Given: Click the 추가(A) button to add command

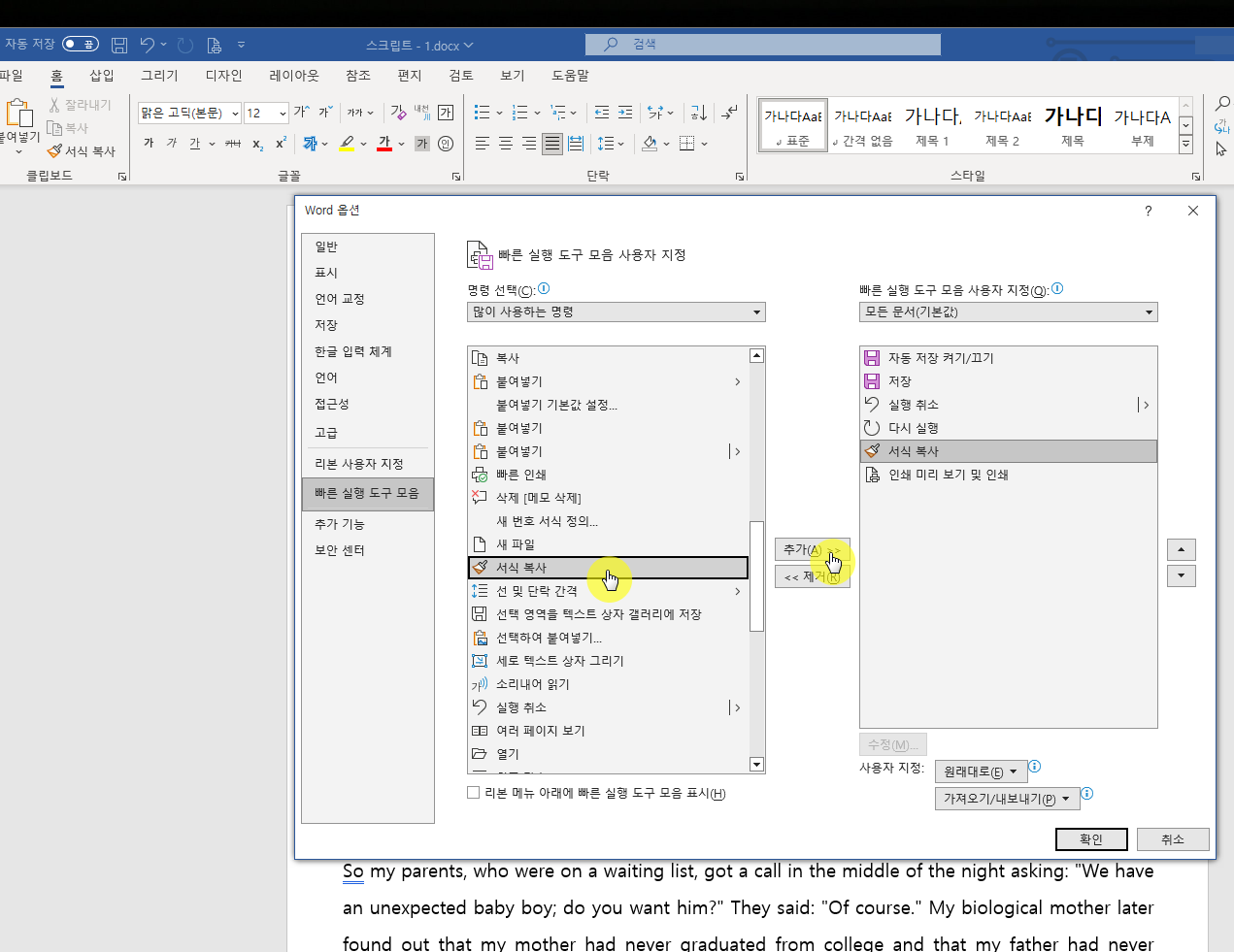Looking at the screenshot, I should [812, 549].
